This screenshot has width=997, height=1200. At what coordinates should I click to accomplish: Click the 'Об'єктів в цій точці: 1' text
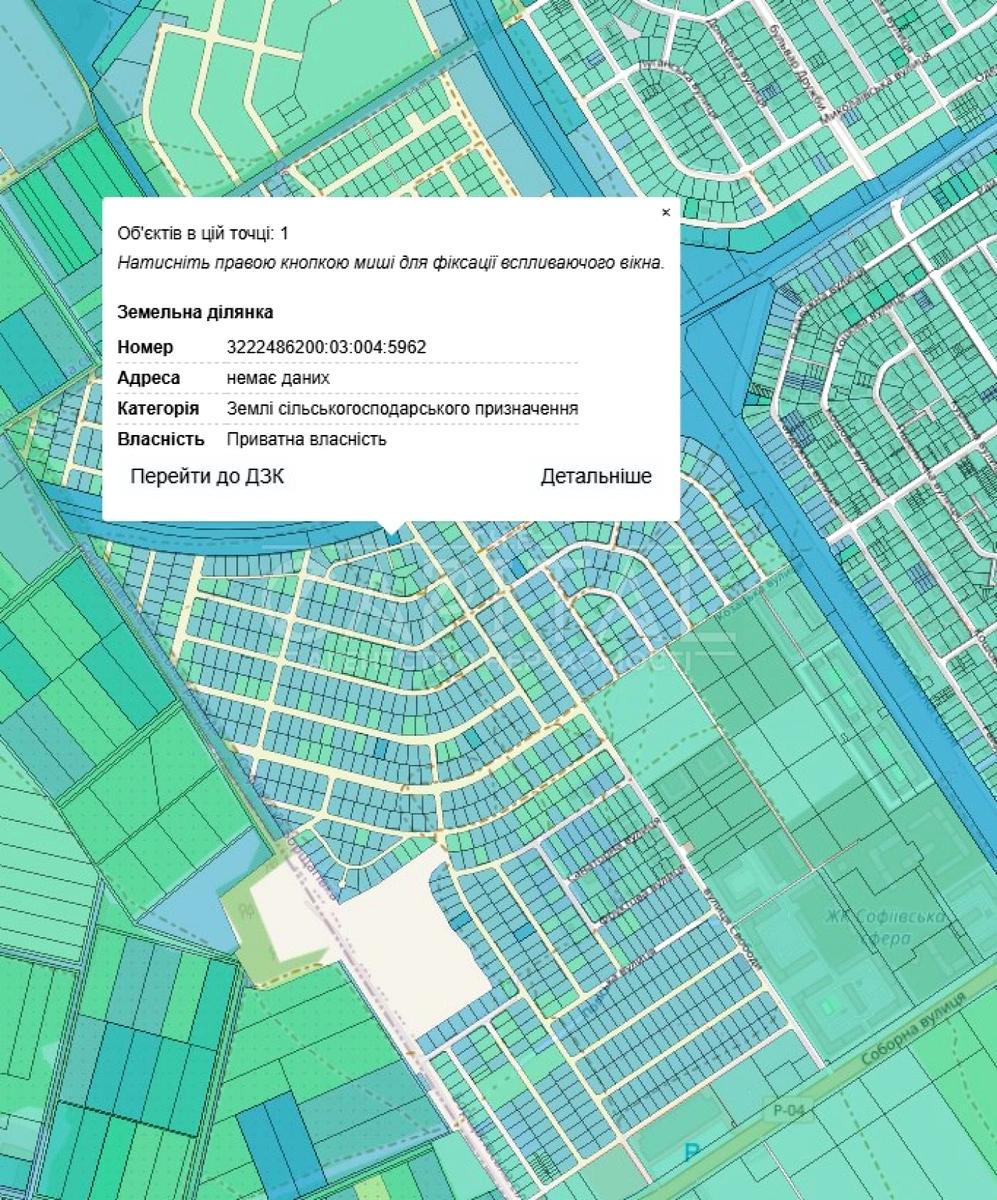[203, 233]
